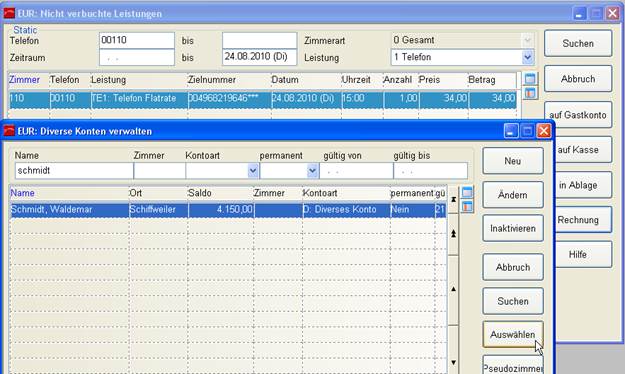Image resolution: width=625 pixels, height=374 pixels.
Task: Click the Schiffweiler cell
Action: [158, 210]
